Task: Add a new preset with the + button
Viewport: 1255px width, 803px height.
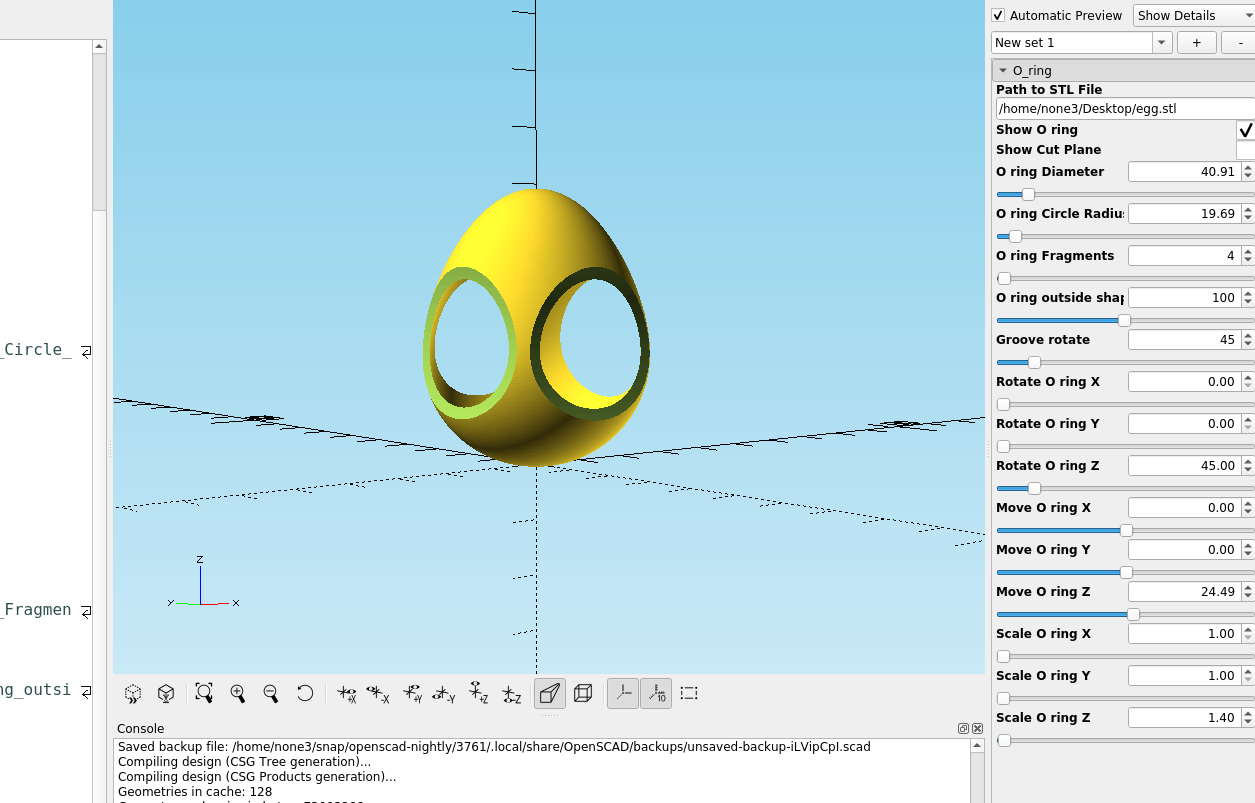Action: pos(1197,43)
